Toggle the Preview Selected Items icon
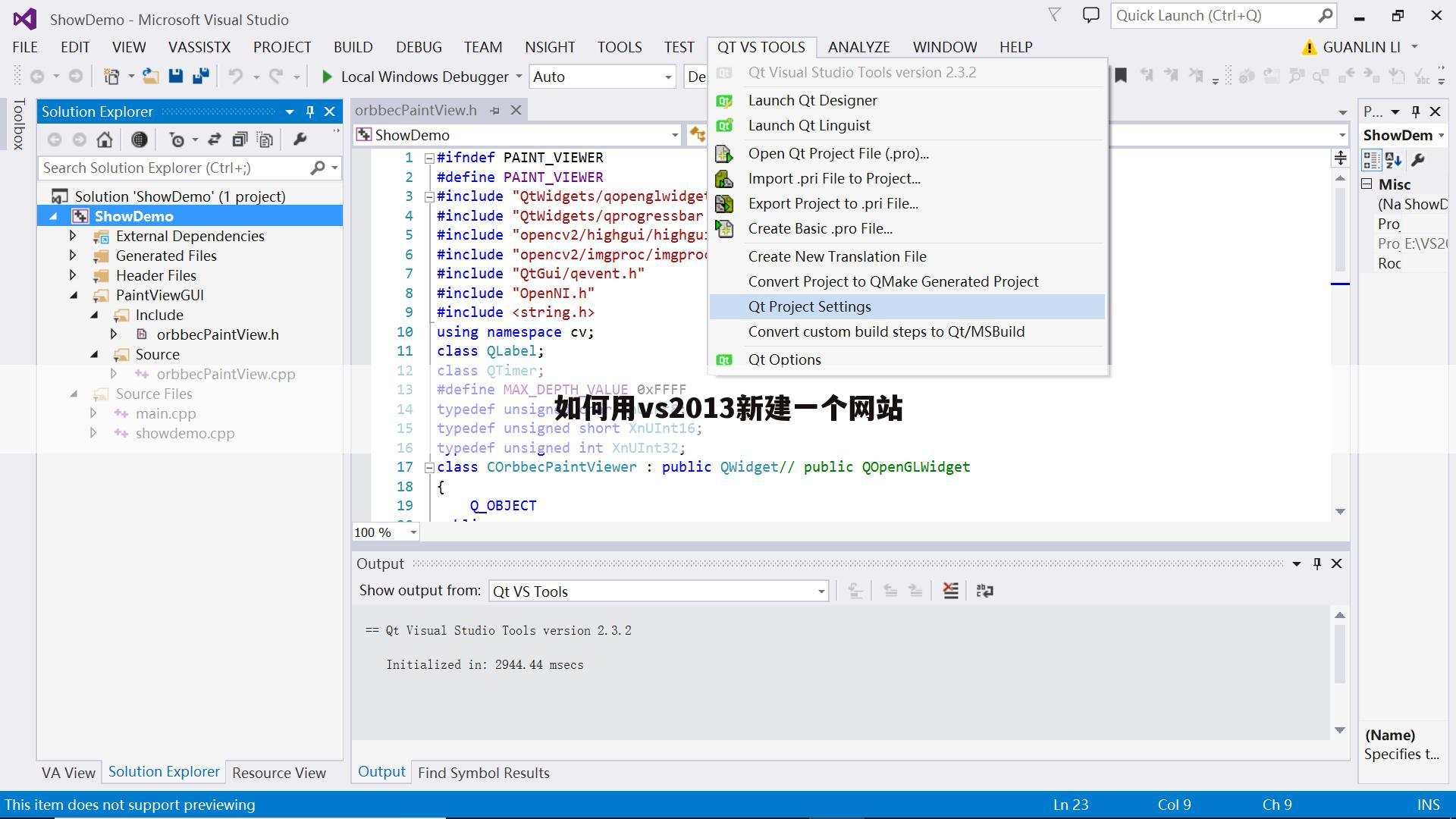1456x819 pixels. pyautogui.click(x=265, y=140)
